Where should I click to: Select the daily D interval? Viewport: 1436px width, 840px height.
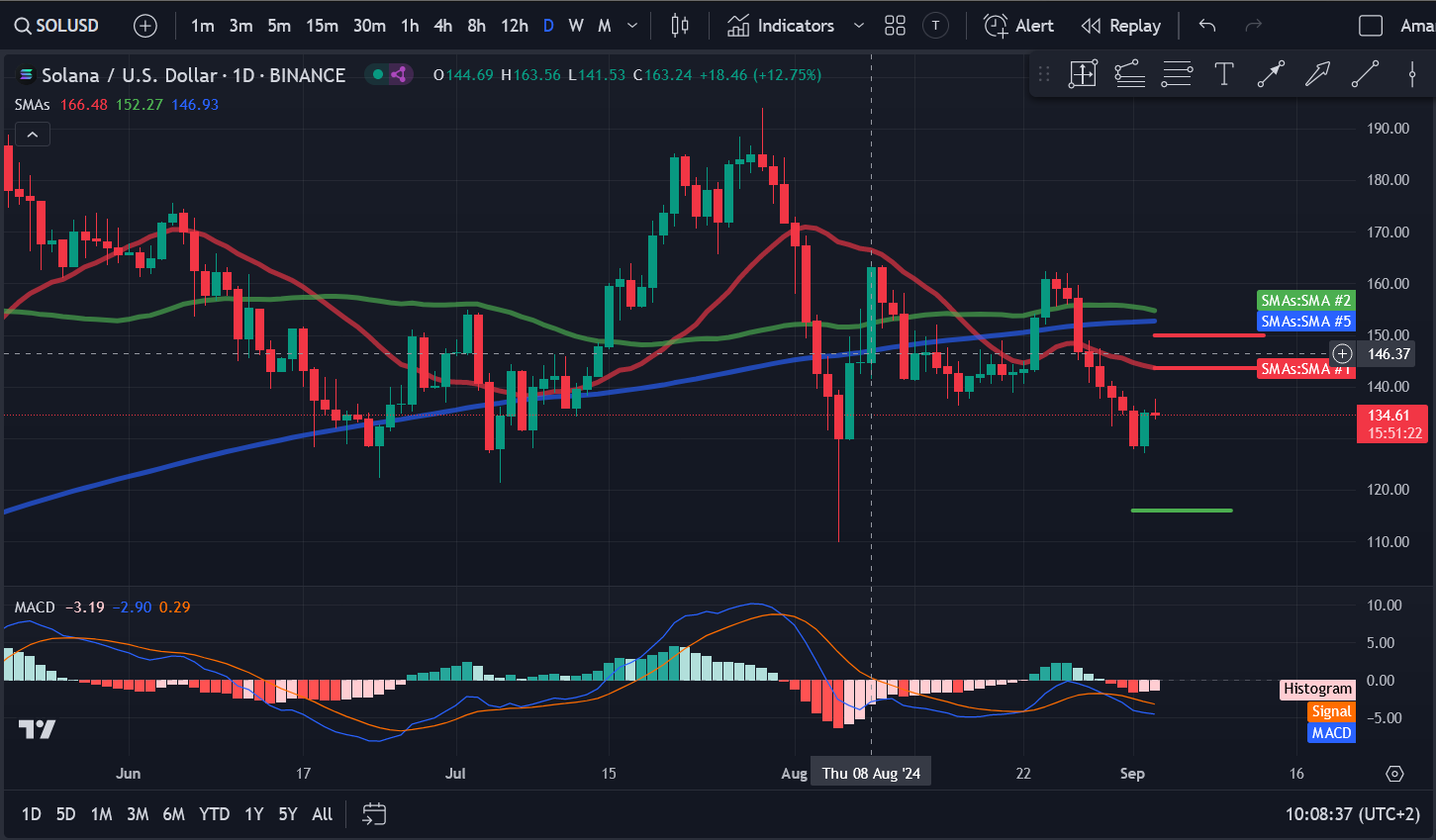point(548,26)
